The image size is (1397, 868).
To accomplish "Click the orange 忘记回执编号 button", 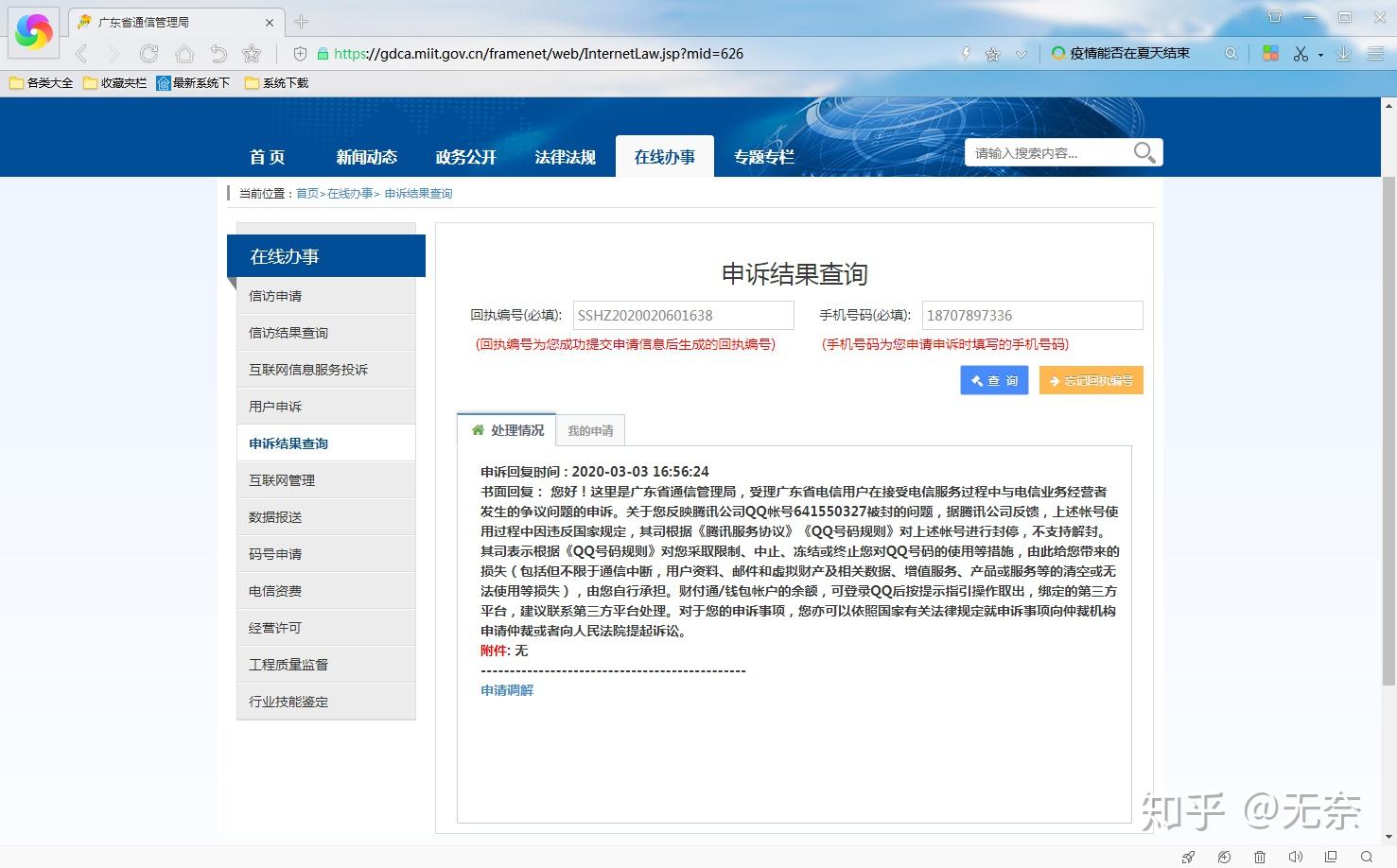I will click(x=1091, y=380).
